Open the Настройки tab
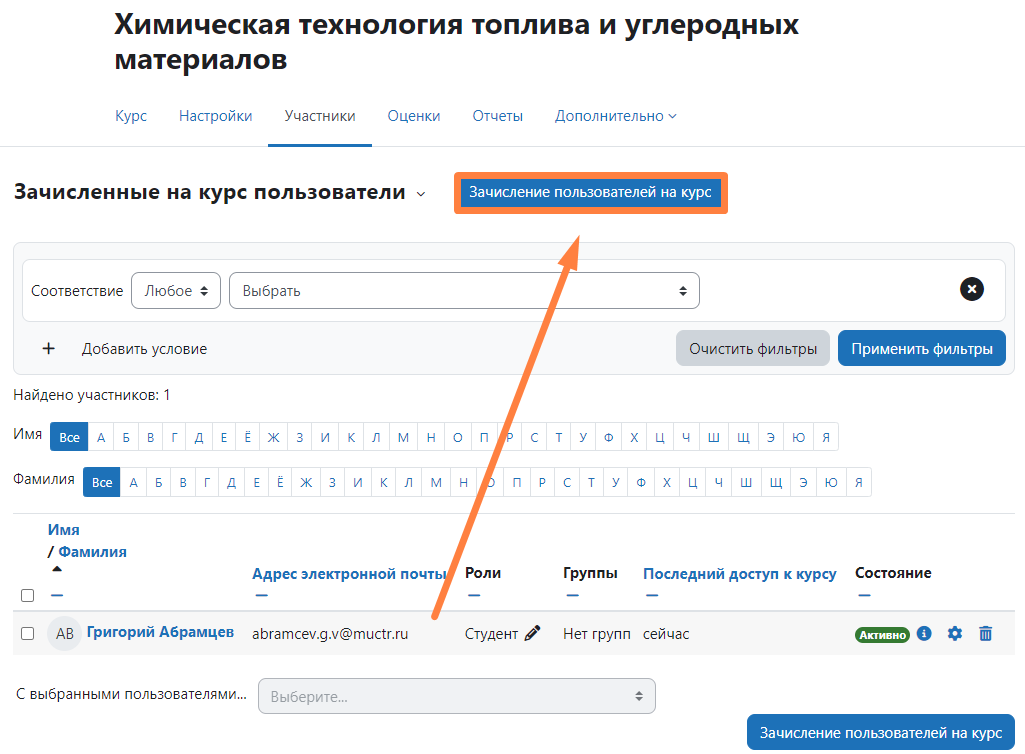The width and height of the screenshot is (1025, 754). pyautogui.click(x=215, y=116)
